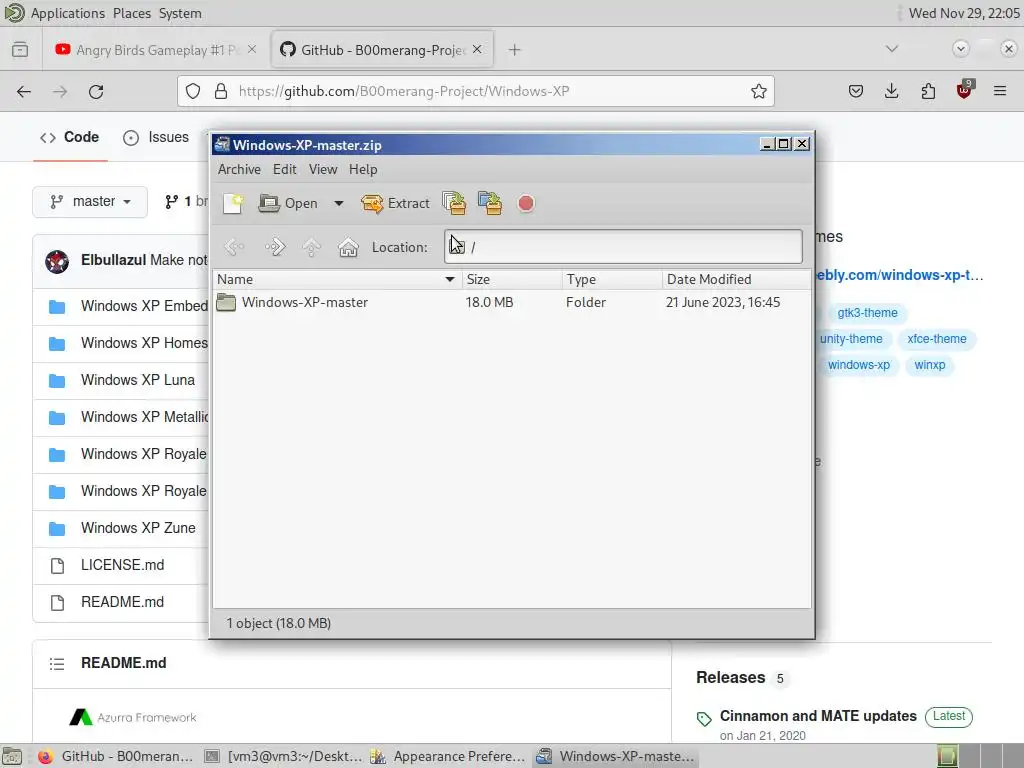This screenshot has width=1024, height=768.
Task: Click the site padlock icon
Action: [221, 91]
